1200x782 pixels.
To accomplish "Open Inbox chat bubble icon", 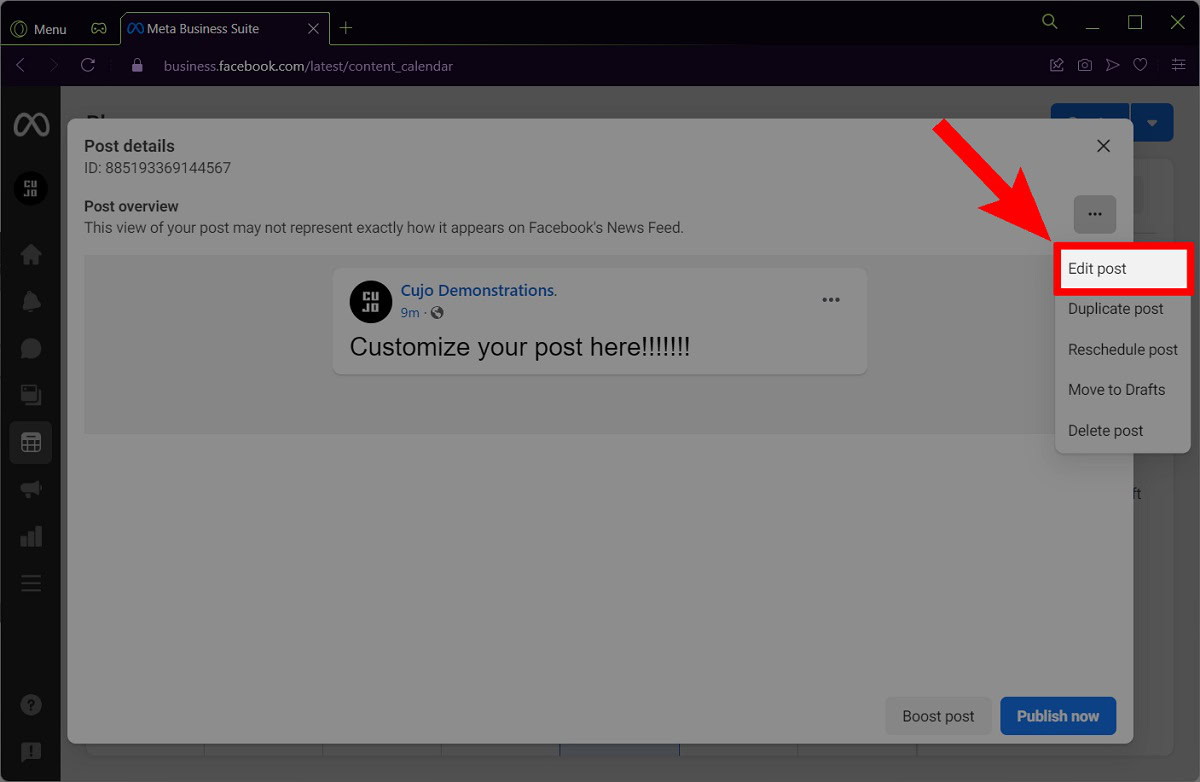I will 31,348.
